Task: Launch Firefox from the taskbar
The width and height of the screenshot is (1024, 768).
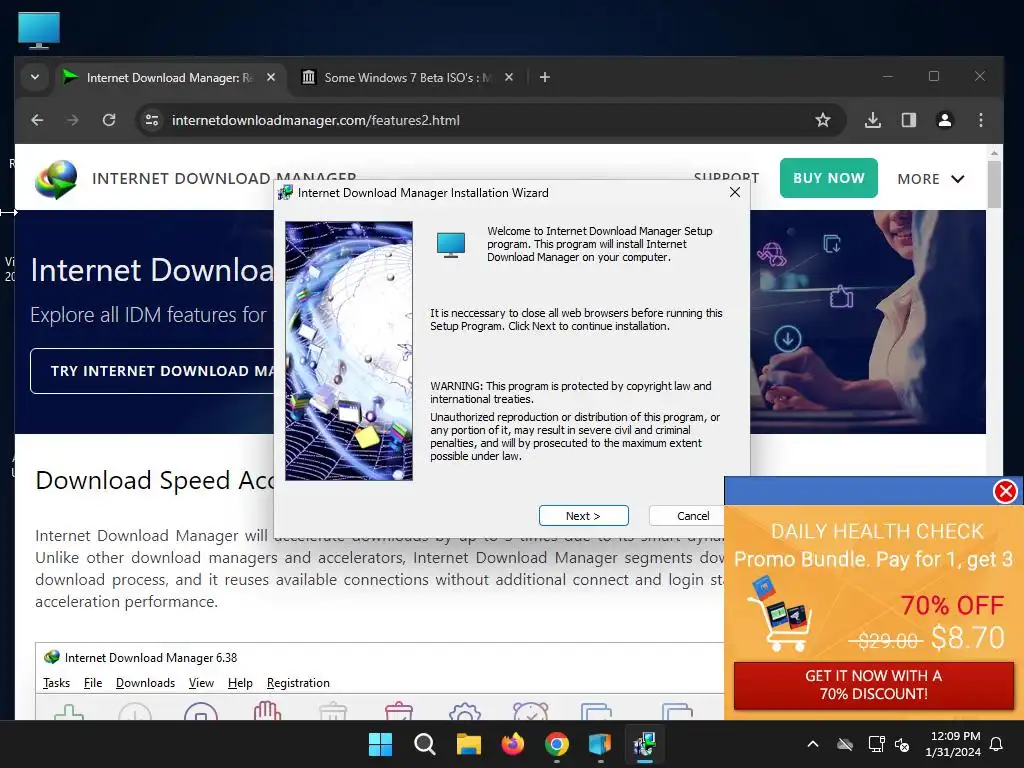Action: [513, 744]
